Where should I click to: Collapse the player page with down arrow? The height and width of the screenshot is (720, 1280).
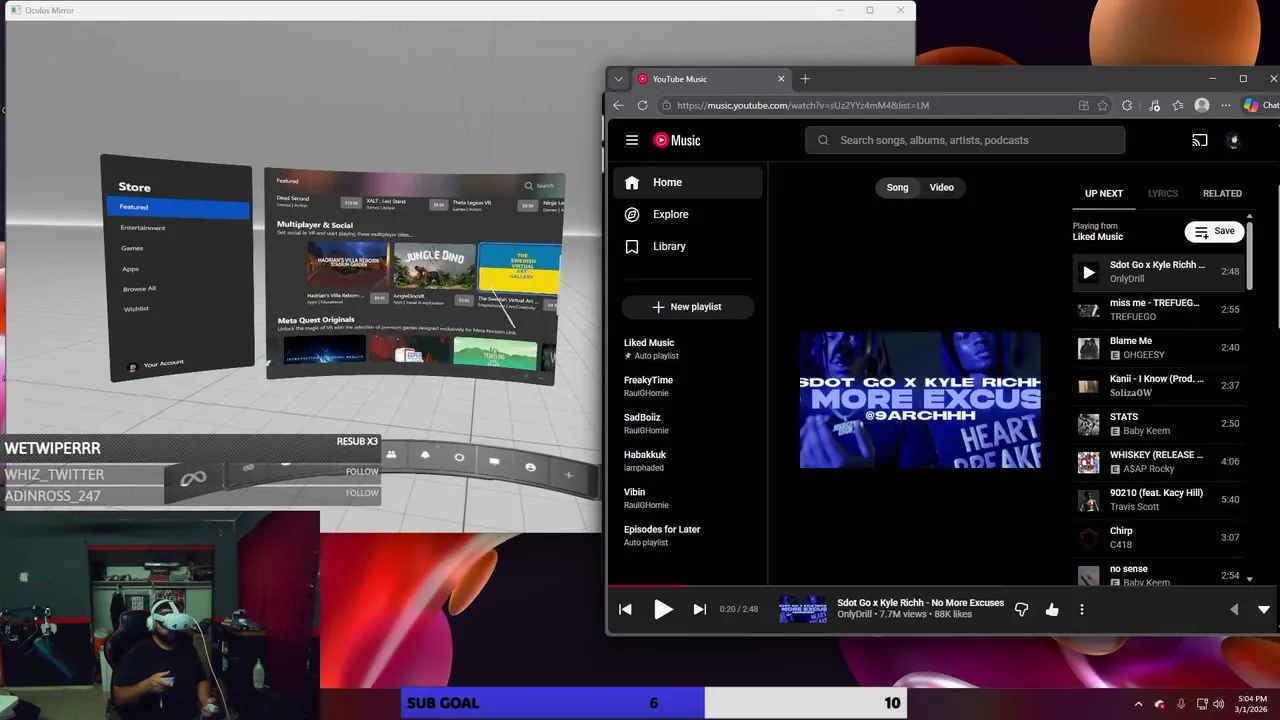pyautogui.click(x=1264, y=609)
